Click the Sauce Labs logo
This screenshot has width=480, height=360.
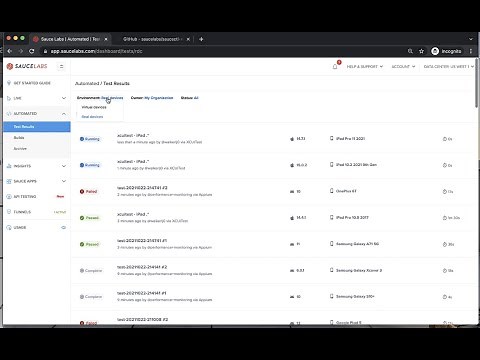[x=27, y=66]
